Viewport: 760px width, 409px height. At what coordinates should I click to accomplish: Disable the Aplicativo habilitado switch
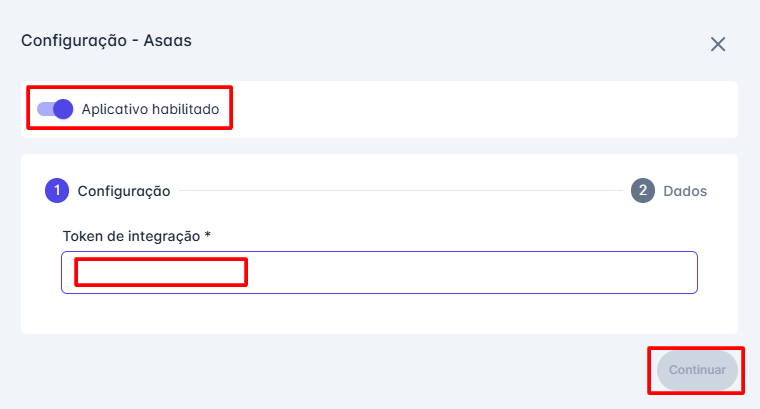pyautogui.click(x=55, y=108)
